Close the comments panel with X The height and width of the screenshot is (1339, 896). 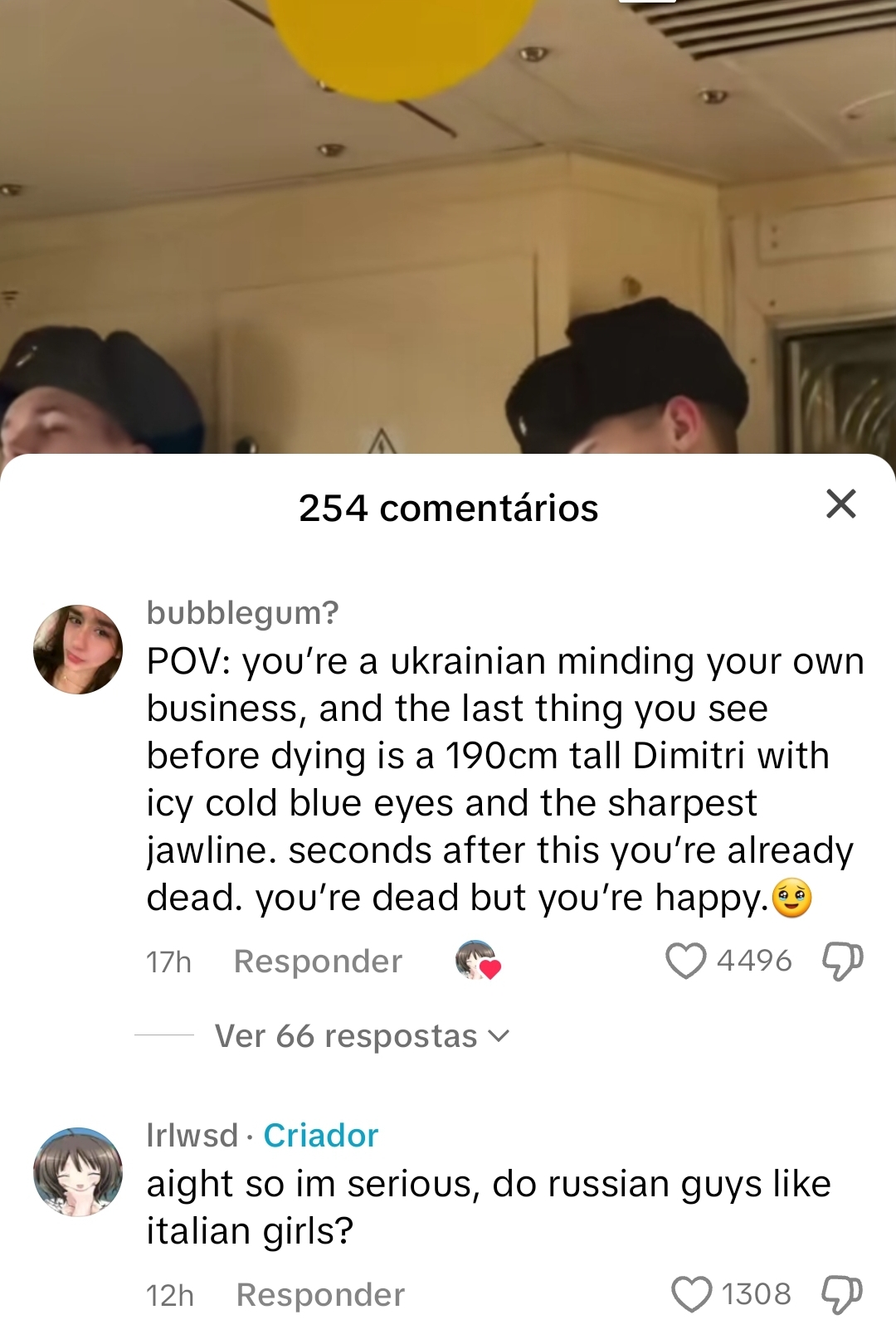point(841,504)
